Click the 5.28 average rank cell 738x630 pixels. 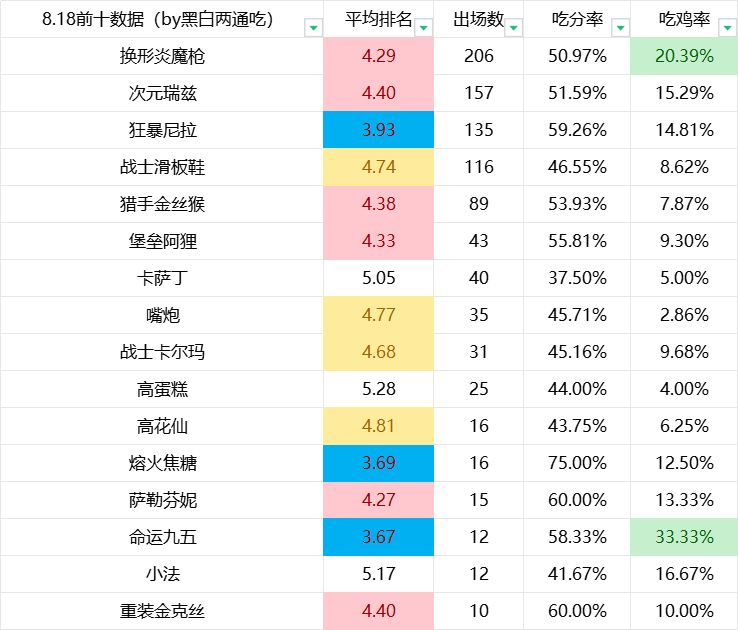point(378,389)
